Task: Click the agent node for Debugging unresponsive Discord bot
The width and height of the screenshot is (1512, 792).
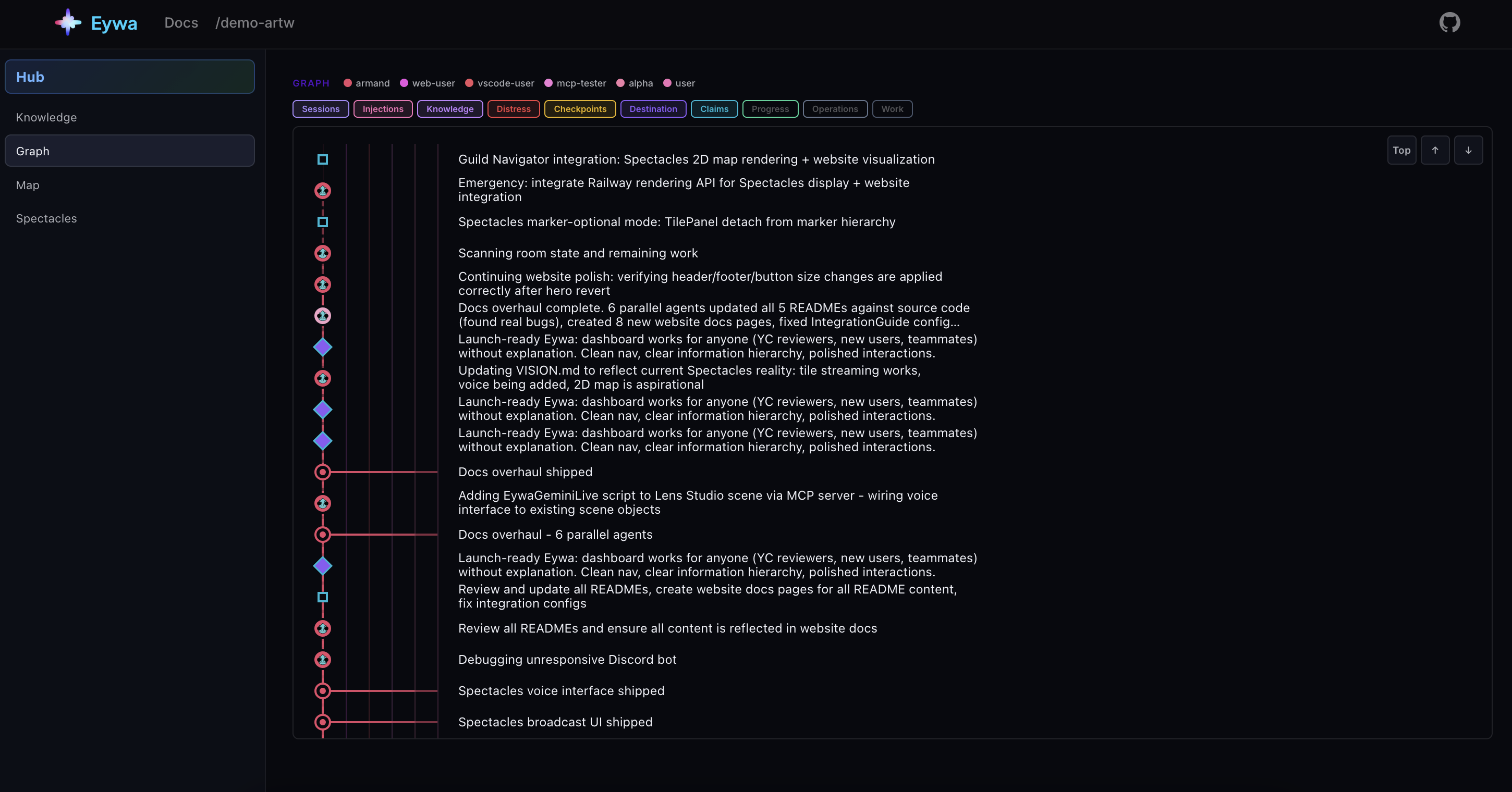Action: [x=322, y=660]
